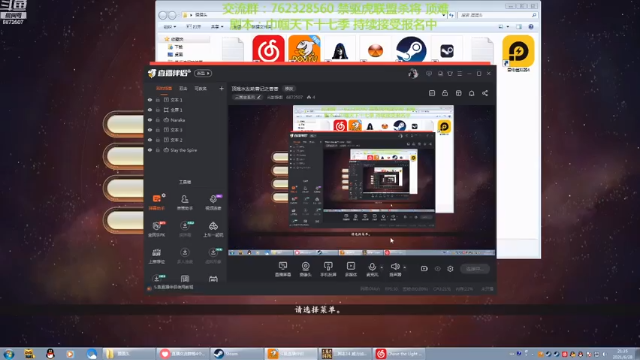Lock the Slay the Spire source

158,150
